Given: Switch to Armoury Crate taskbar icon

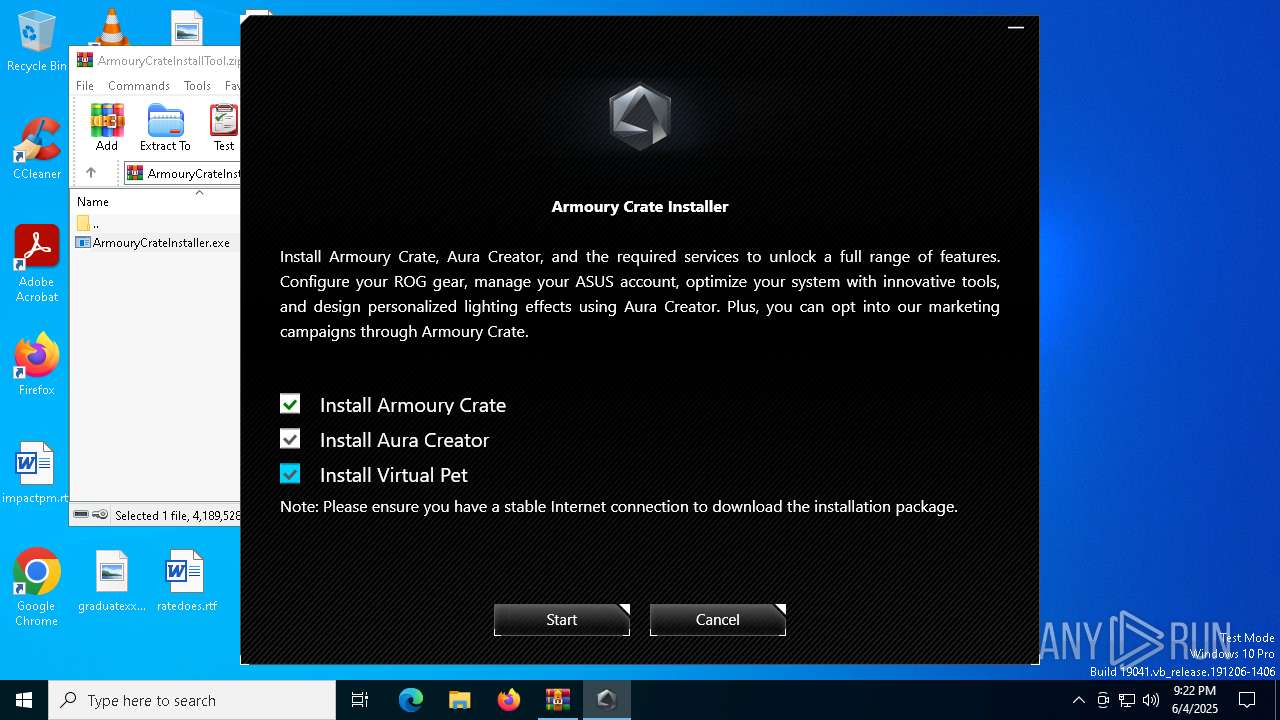Looking at the screenshot, I should coord(606,700).
